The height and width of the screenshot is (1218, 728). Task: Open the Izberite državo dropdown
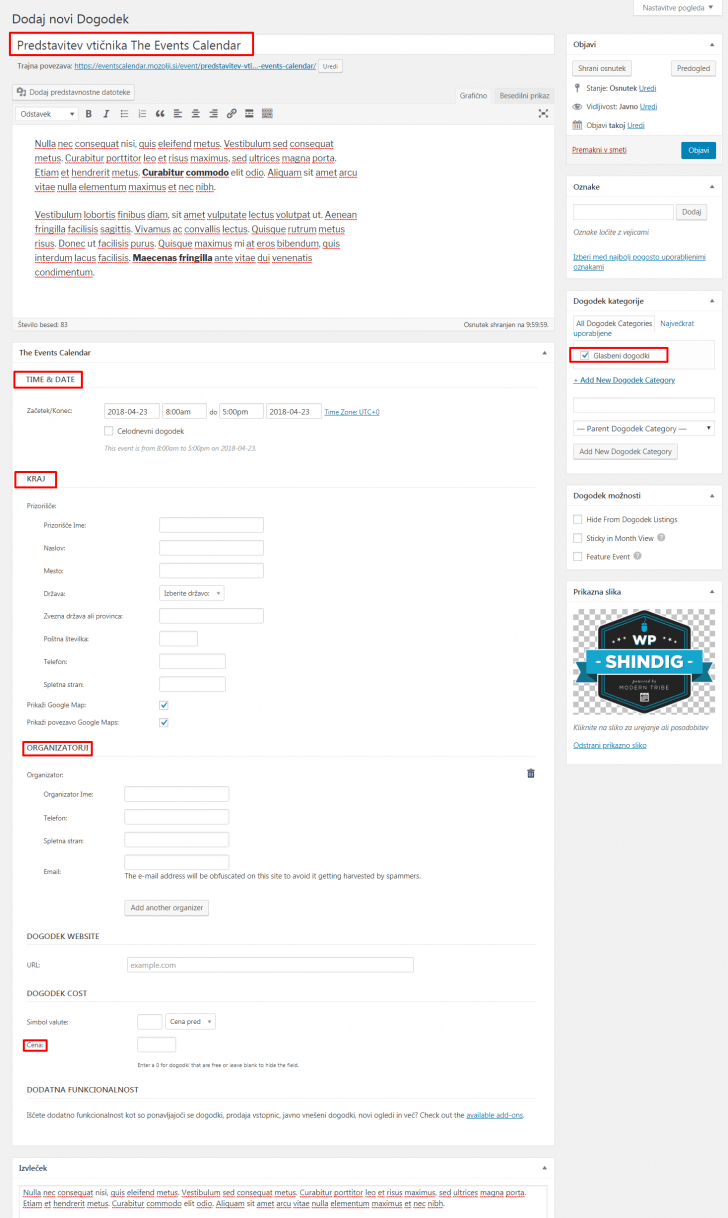click(192, 593)
